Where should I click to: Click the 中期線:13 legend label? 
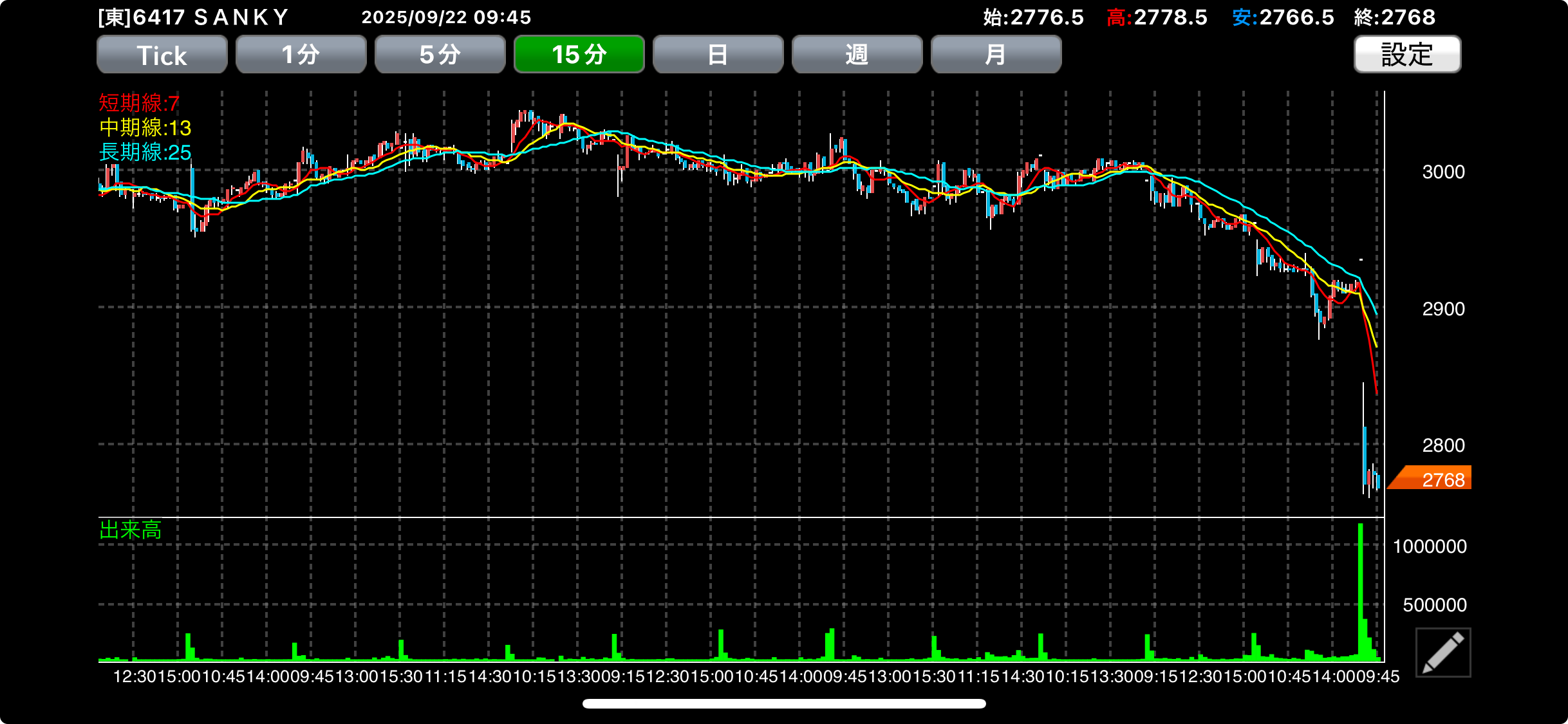(145, 127)
